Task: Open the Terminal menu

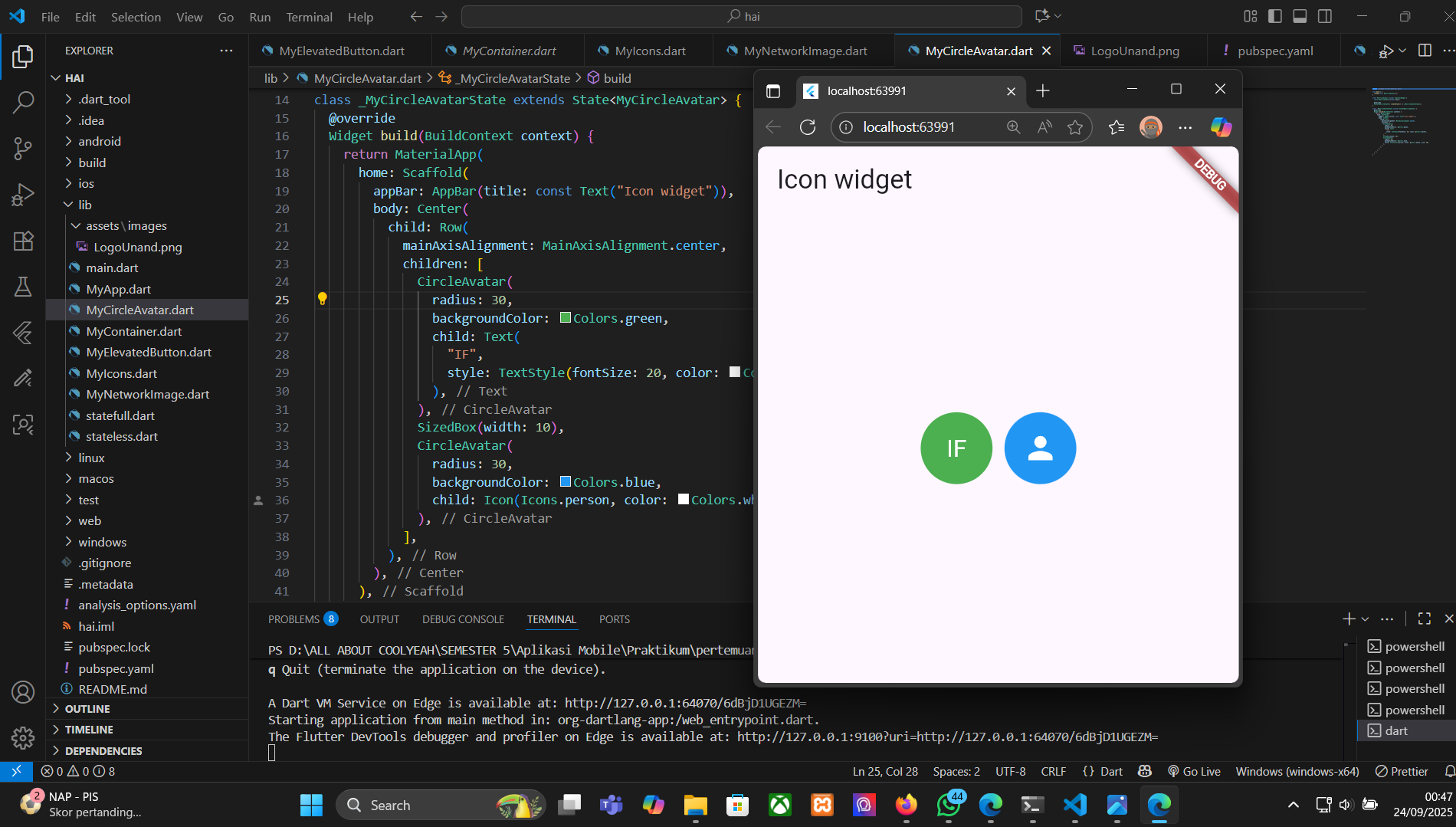Action: (309, 17)
